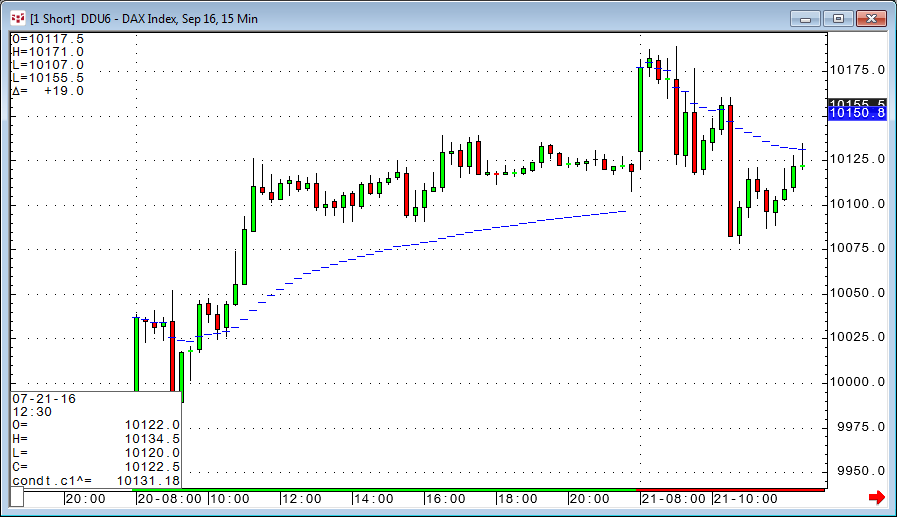Click the H= 10134.5 cursor value
This screenshot has height=519, width=897.
tap(96, 439)
